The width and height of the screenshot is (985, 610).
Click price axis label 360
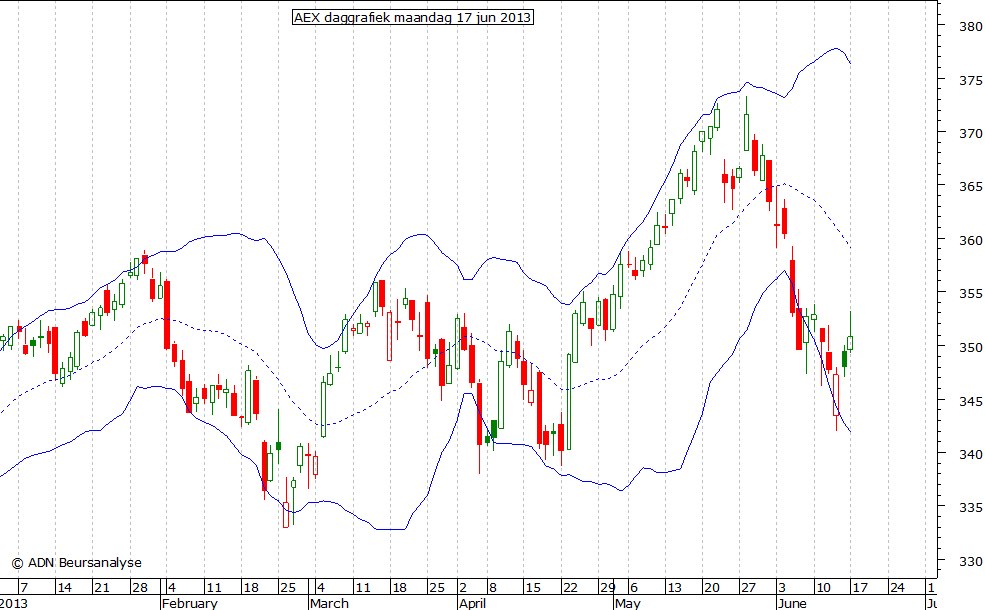(x=971, y=240)
